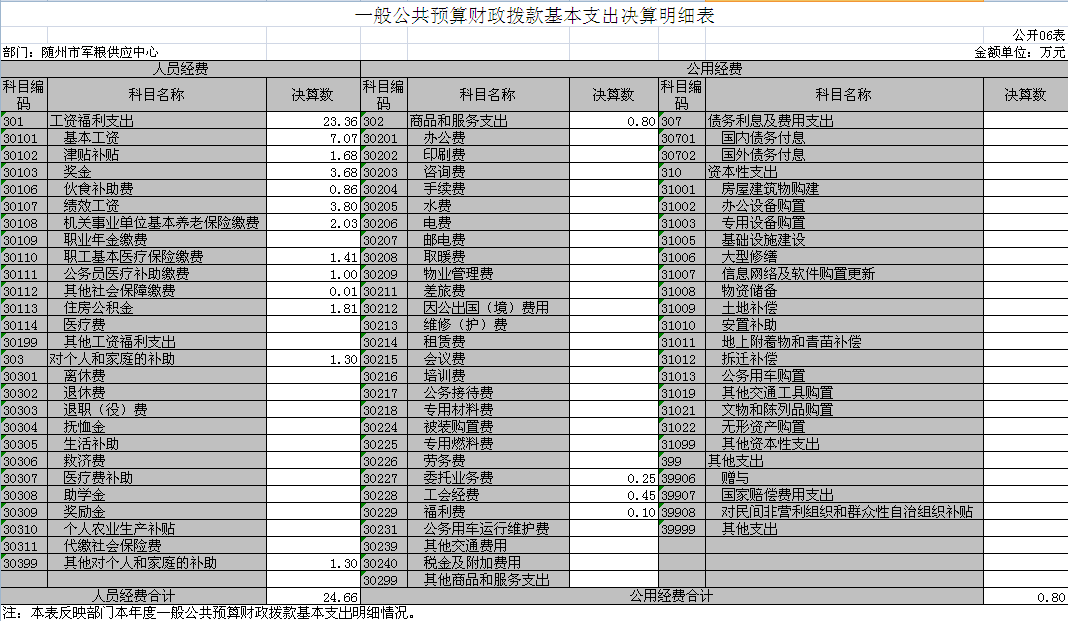Select the 职业年金缴费 cell
The width and height of the screenshot is (1068, 621).
[x=157, y=240]
